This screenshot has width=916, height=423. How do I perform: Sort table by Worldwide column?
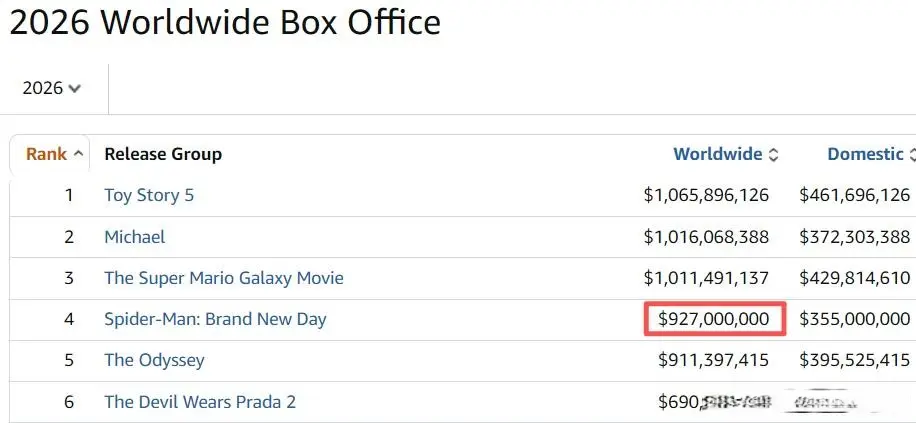(x=717, y=154)
